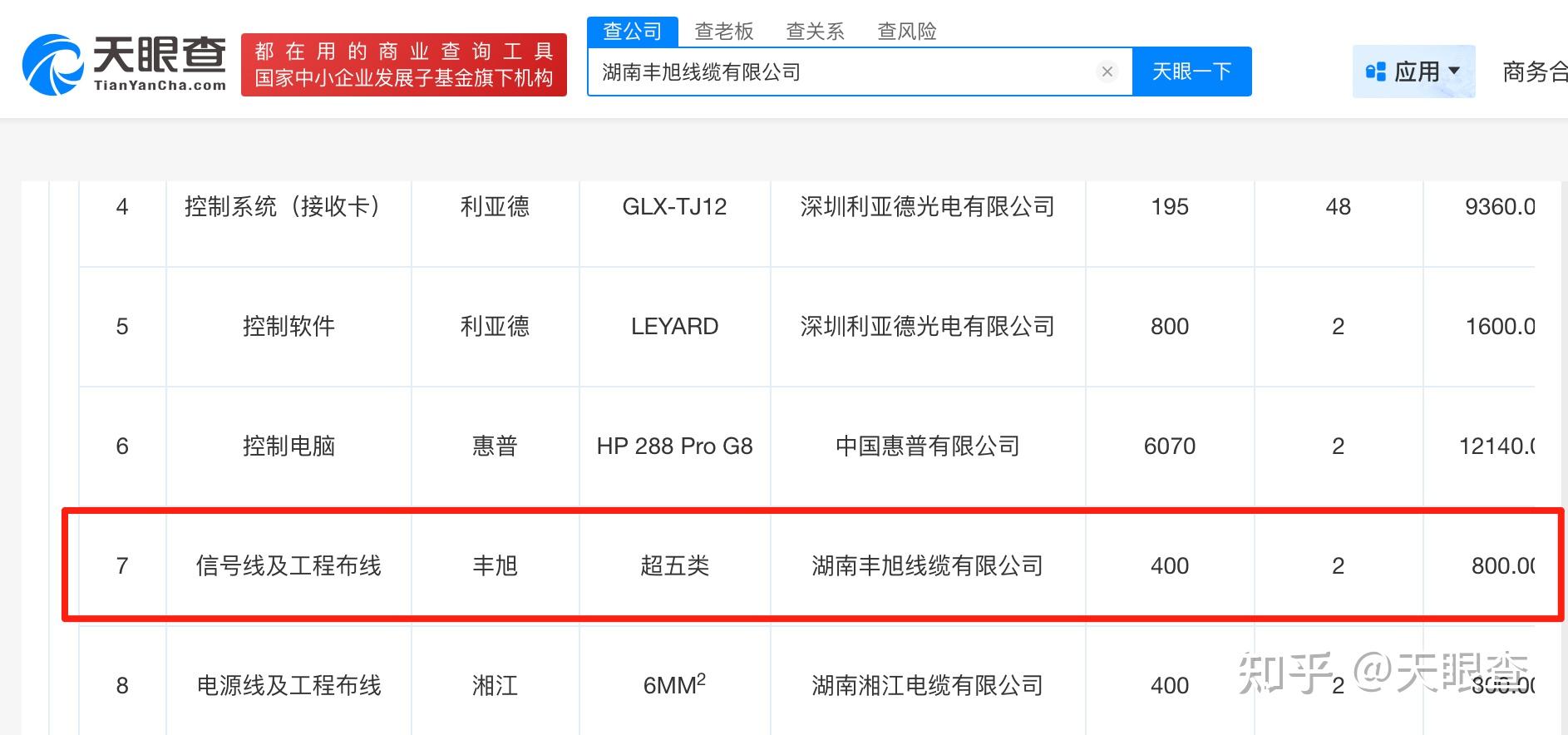This screenshot has width=1568, height=735.
Task: Select the 查公司 tab
Action: [x=633, y=32]
